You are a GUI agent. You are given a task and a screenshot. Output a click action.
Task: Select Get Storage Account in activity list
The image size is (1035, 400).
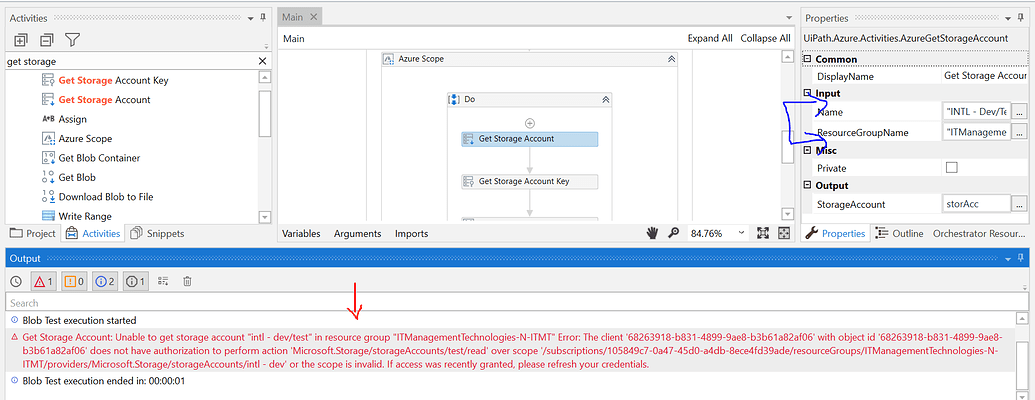point(104,100)
